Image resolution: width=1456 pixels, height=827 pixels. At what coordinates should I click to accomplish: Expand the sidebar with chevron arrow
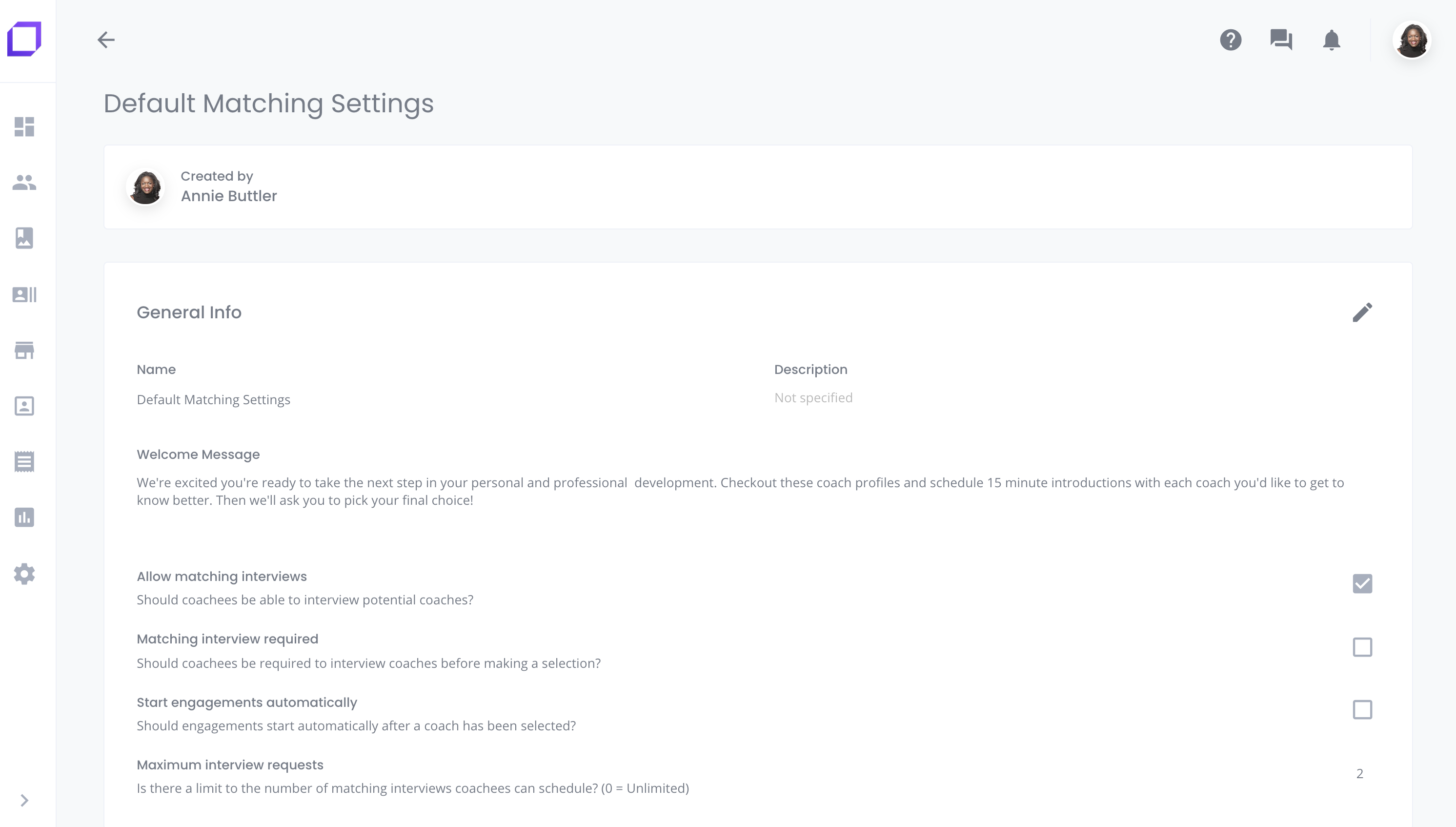pyautogui.click(x=24, y=800)
